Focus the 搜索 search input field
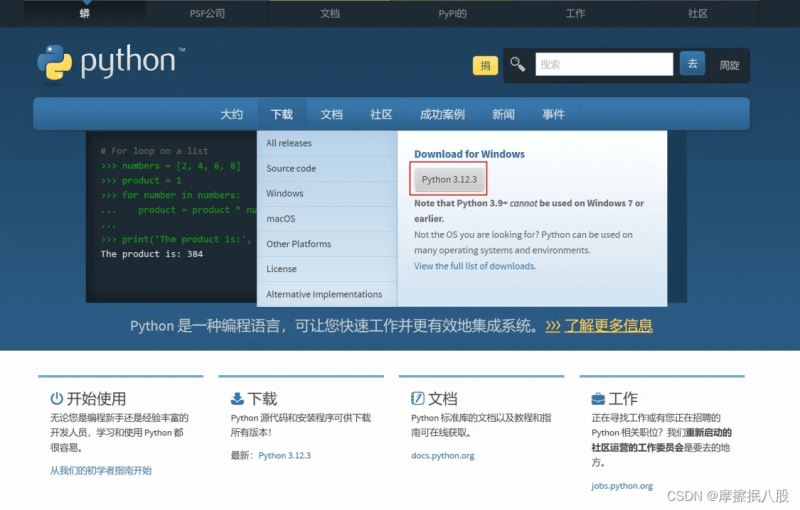Screen dimensions: 800x510 point(604,64)
